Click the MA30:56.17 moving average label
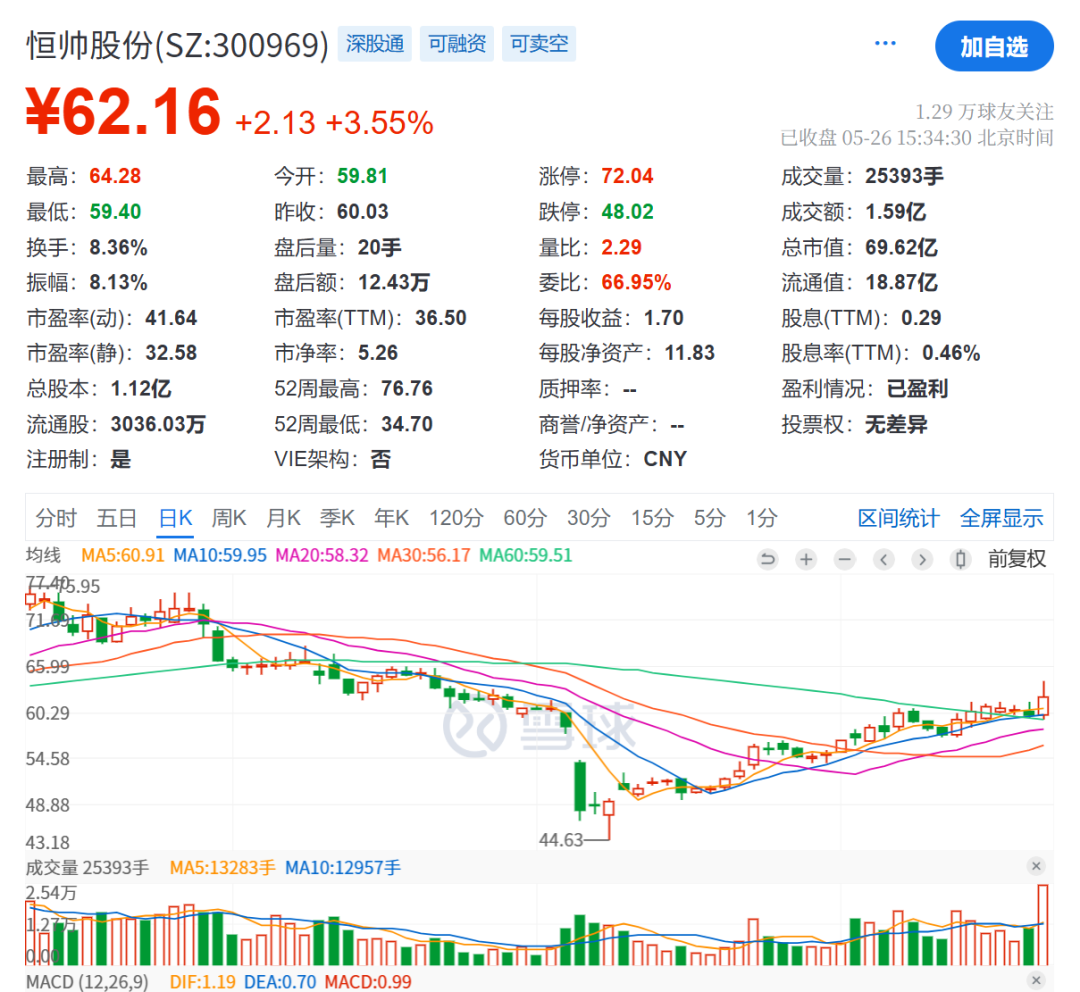Viewport: 1080px width, 992px height. tap(424, 555)
